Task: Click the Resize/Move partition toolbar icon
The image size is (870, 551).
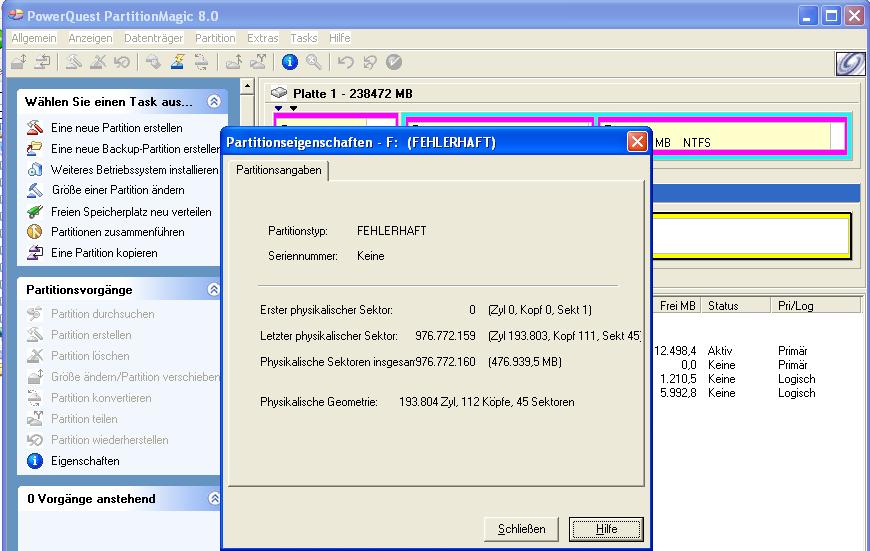Action: click(x=19, y=62)
